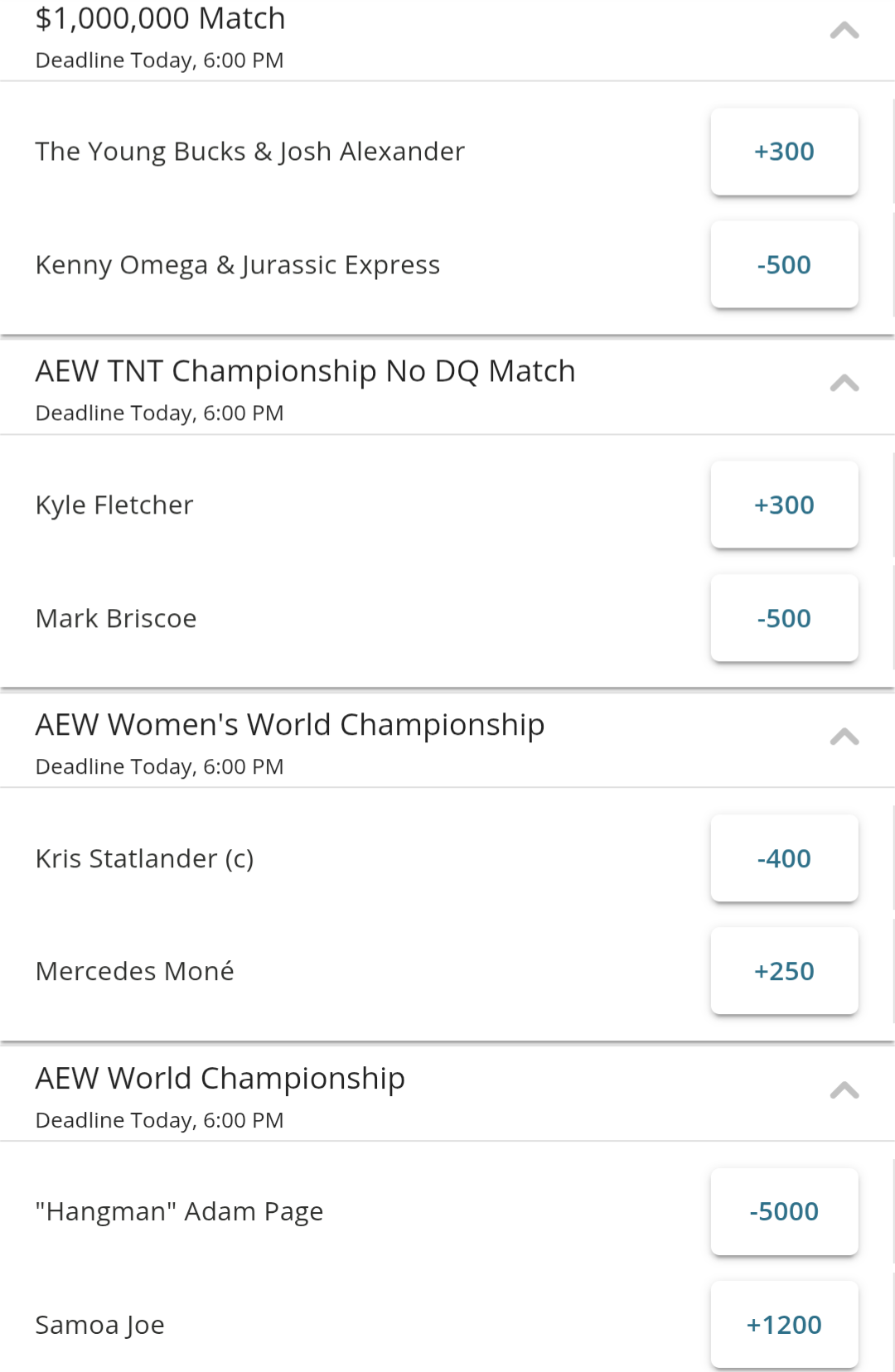Tap the AEW World Championship heading
The height and width of the screenshot is (1372, 895).
pyautogui.click(x=220, y=1079)
